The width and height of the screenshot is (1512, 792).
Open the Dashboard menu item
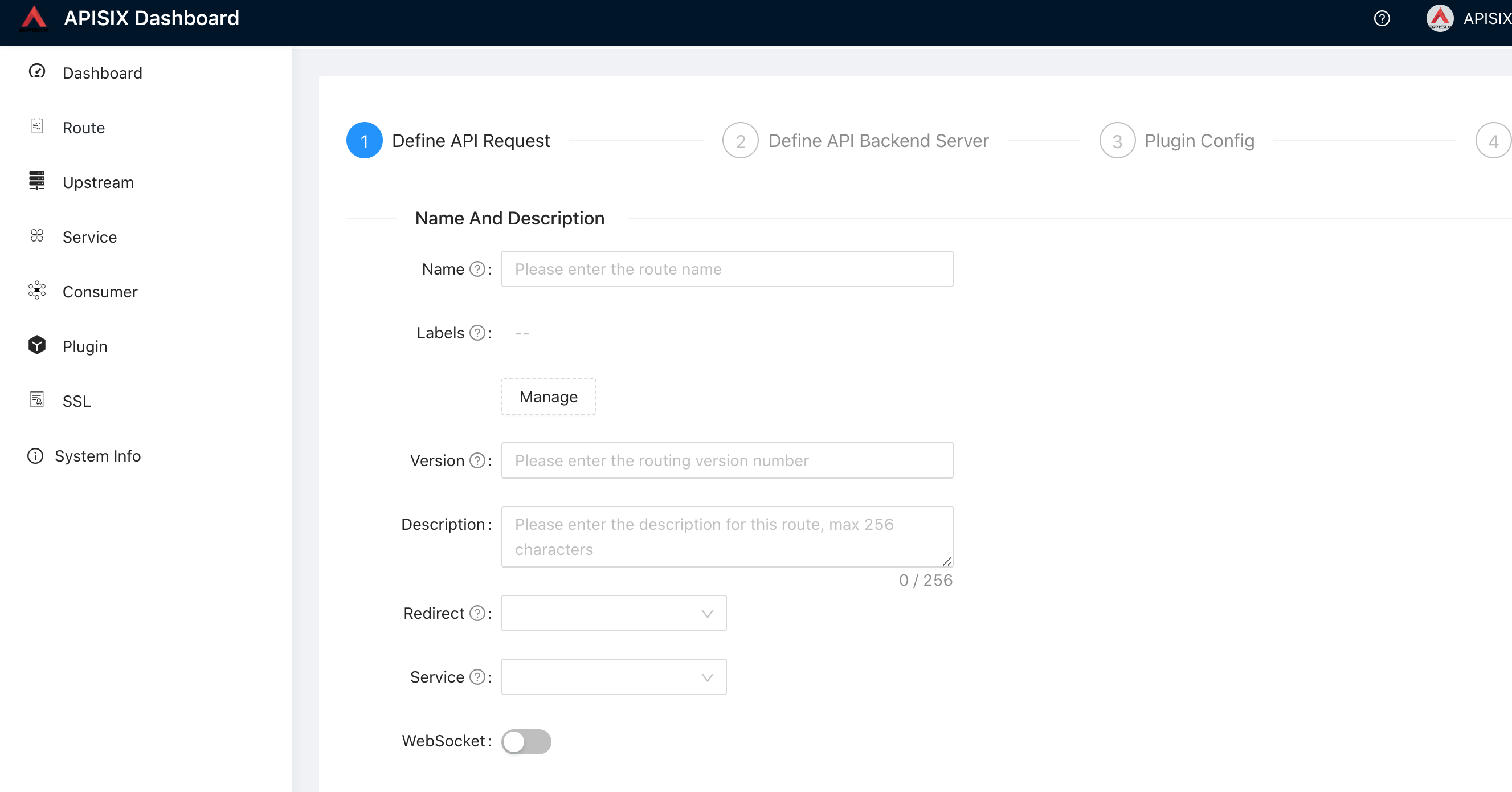point(102,73)
